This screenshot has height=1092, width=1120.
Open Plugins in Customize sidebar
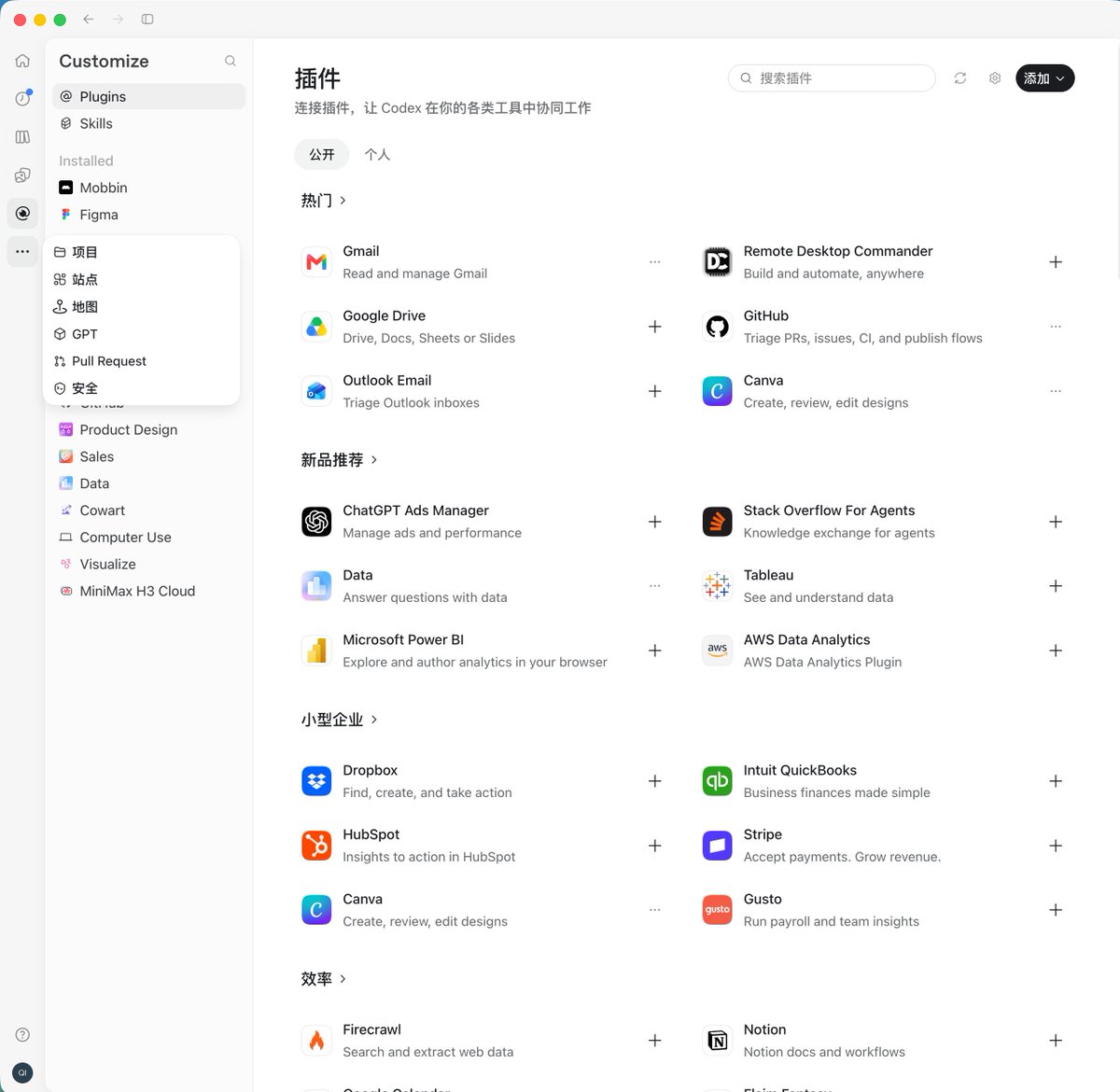(x=148, y=96)
